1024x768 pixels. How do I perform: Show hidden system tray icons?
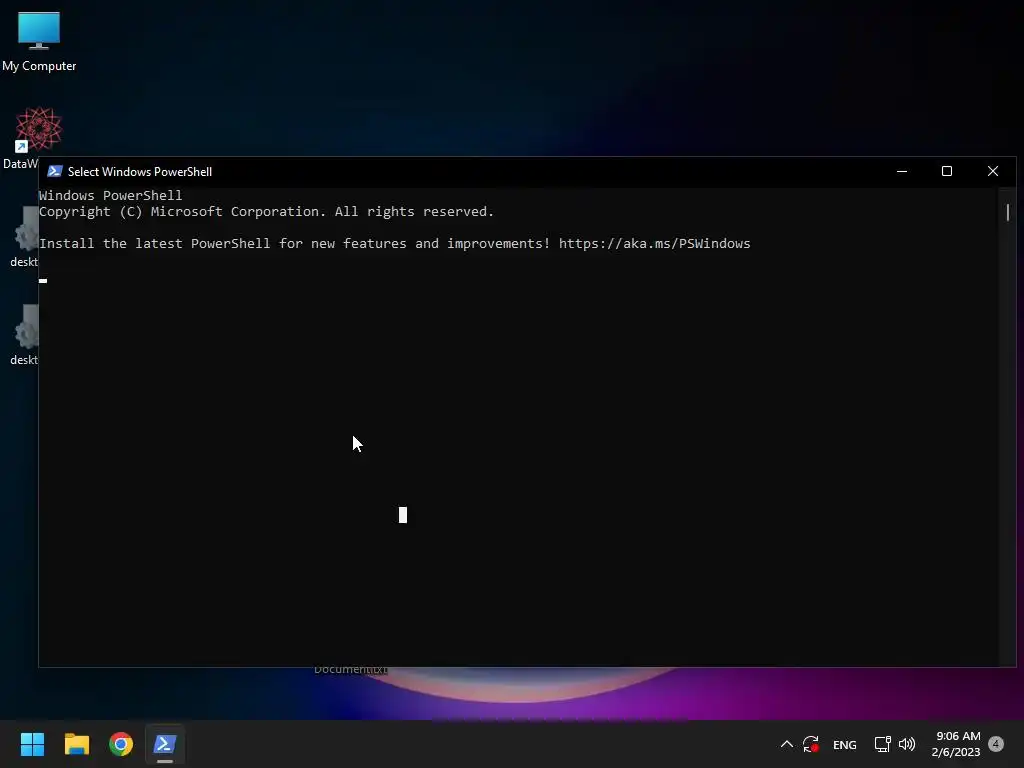787,744
